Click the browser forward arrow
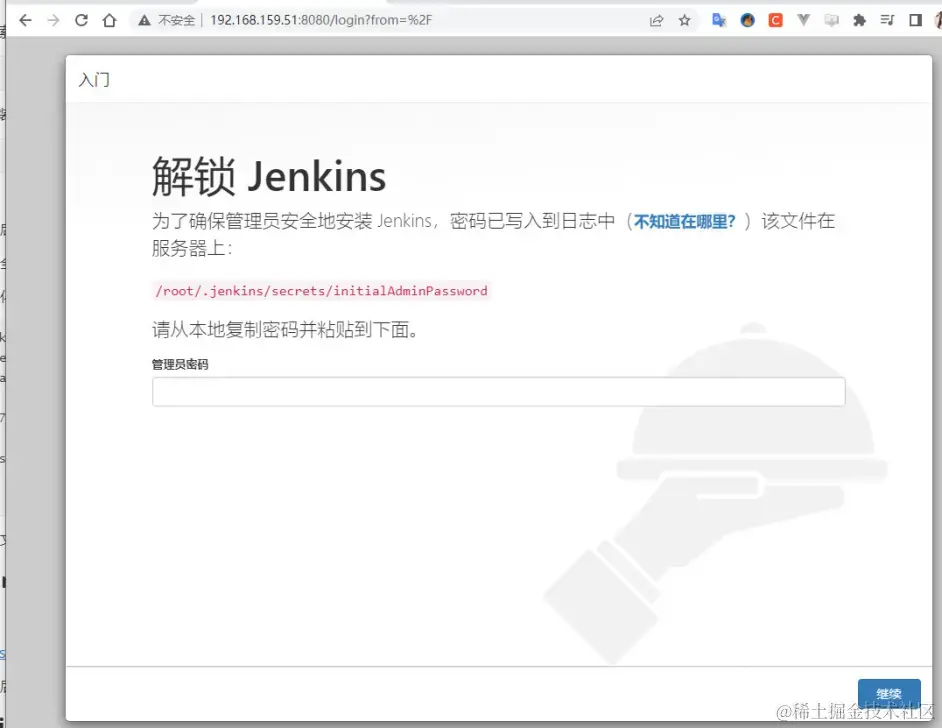Image resolution: width=942 pixels, height=728 pixels. (53, 20)
